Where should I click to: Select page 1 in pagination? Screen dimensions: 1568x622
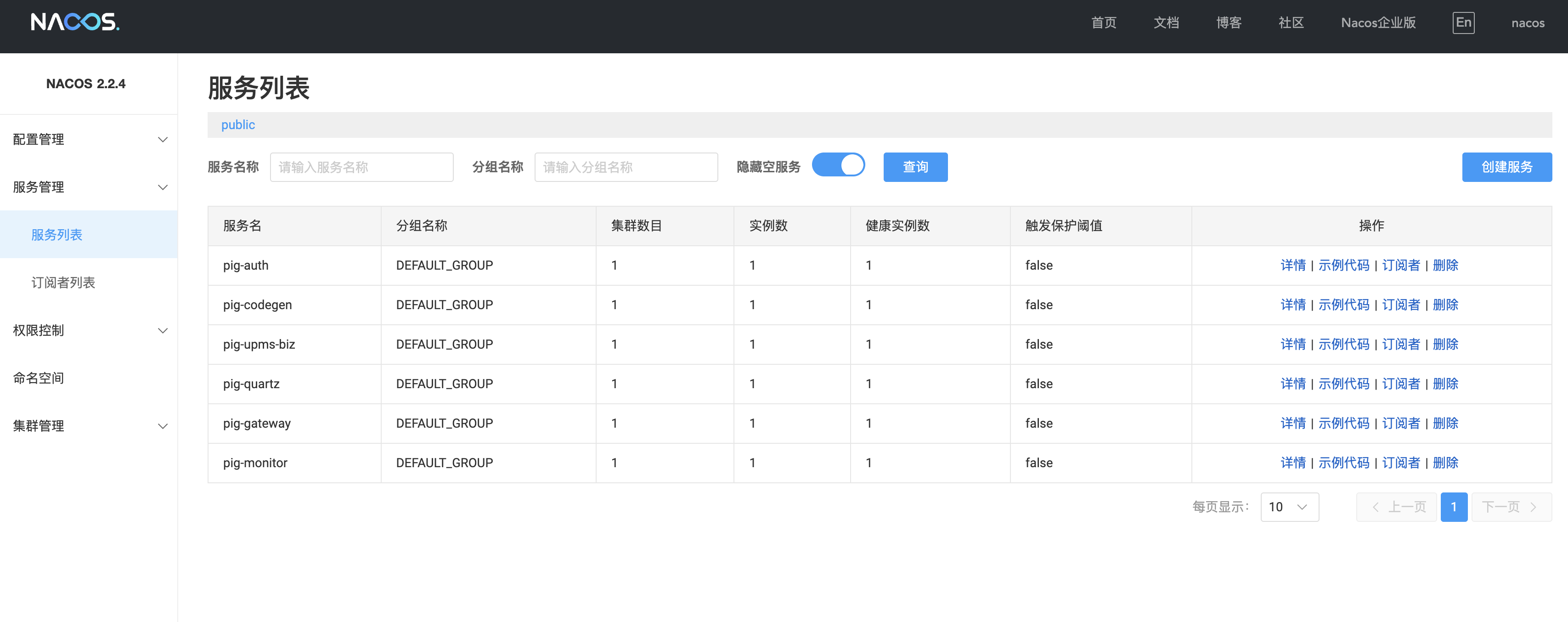[1454, 507]
